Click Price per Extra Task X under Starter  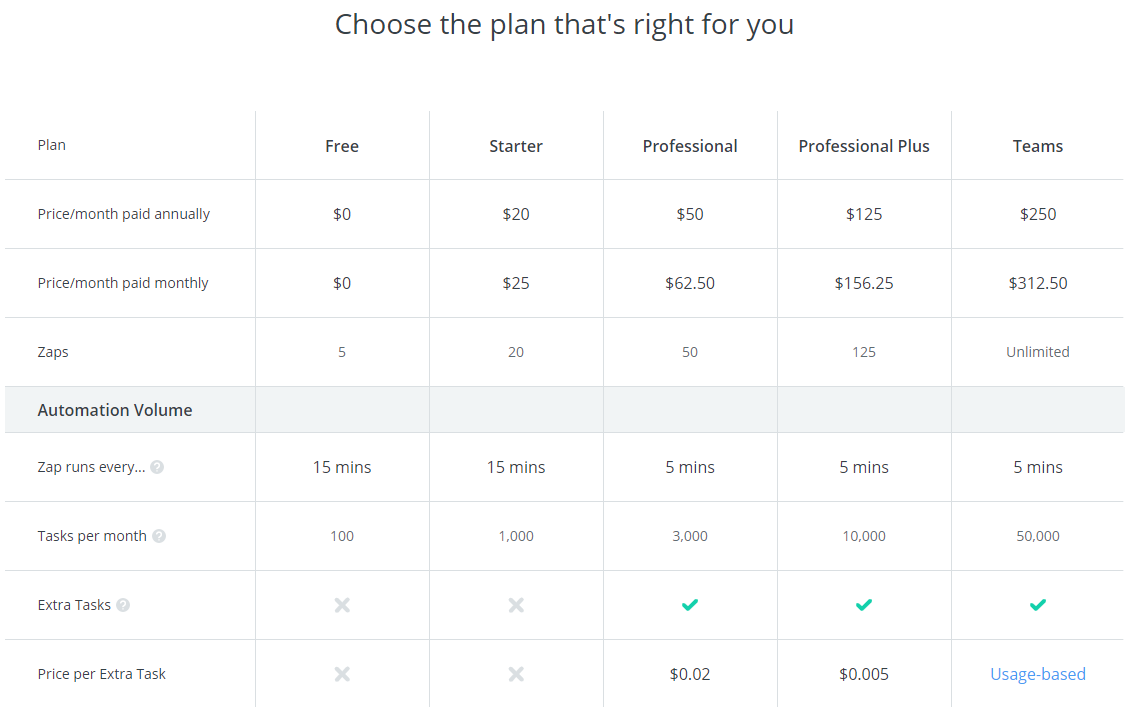pos(516,674)
